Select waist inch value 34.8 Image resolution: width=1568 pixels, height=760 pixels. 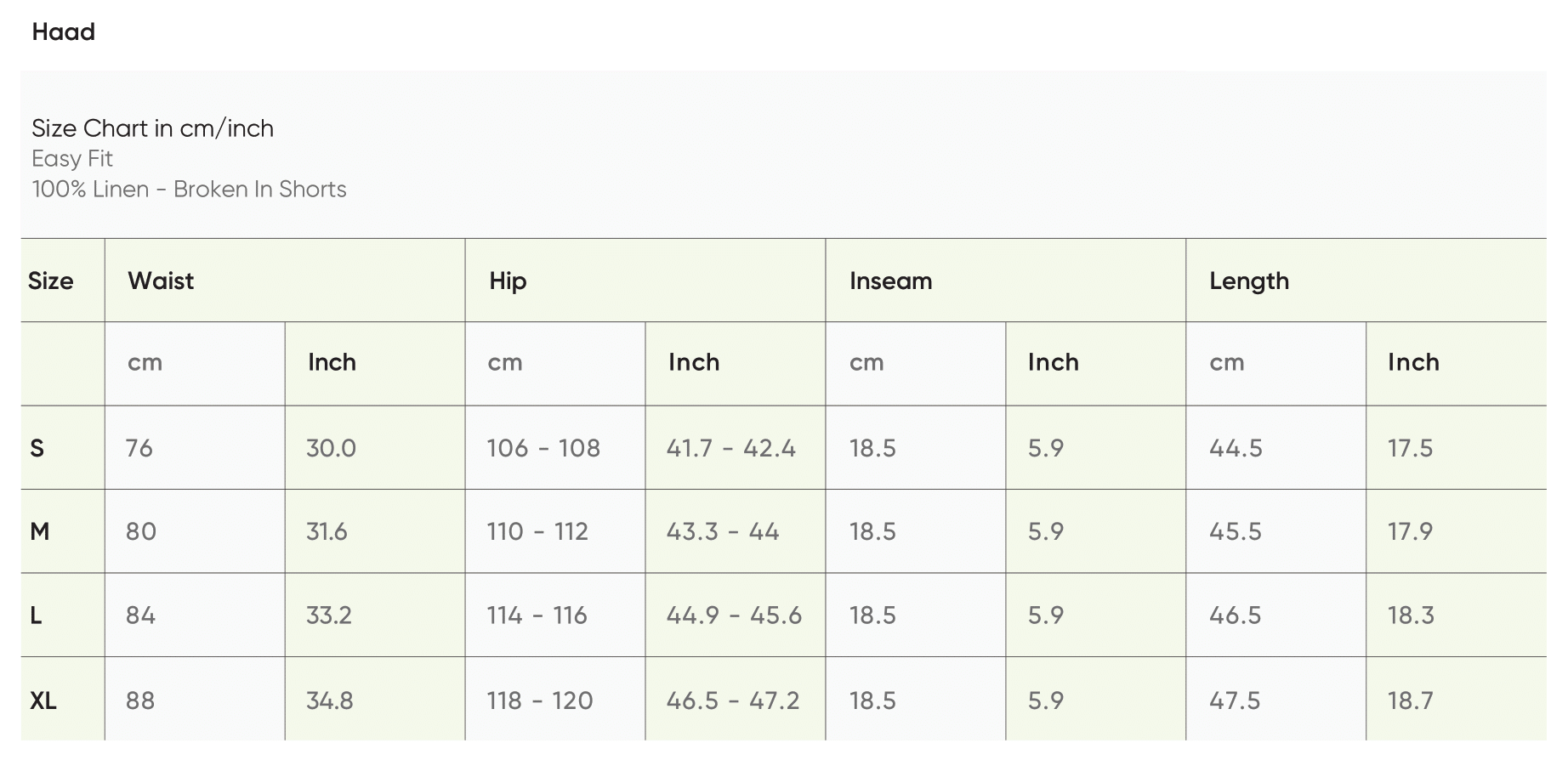pos(330,700)
